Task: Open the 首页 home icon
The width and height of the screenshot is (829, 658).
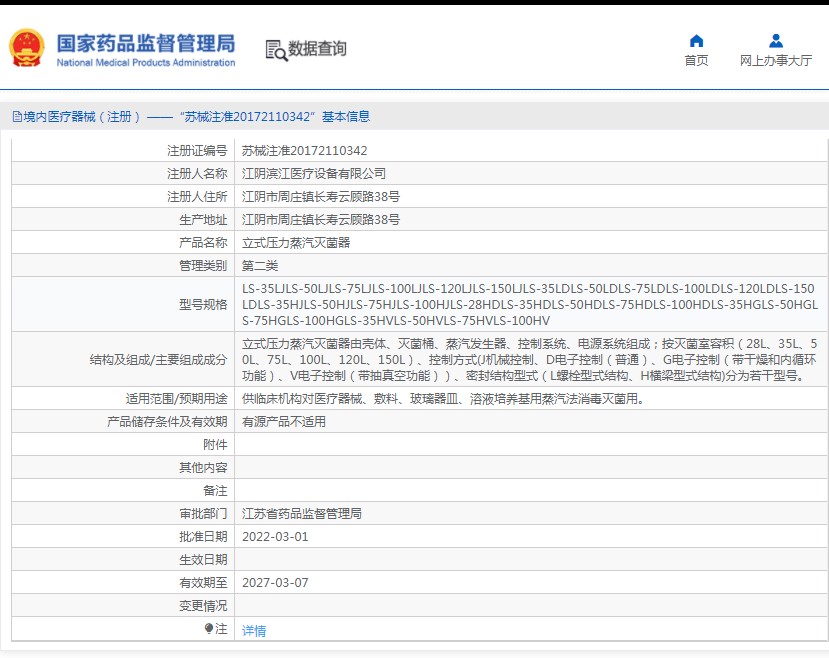Action: click(696, 41)
